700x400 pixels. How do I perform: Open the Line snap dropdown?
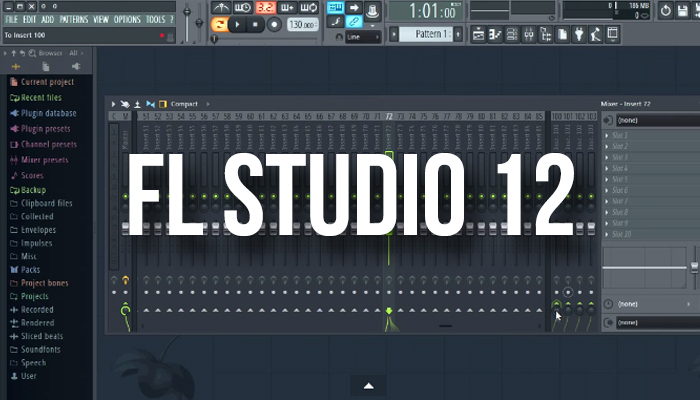pos(363,37)
